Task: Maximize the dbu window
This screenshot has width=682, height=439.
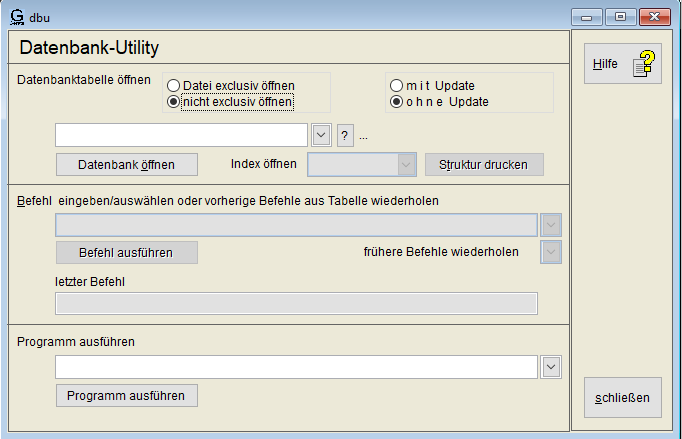Action: click(x=620, y=17)
